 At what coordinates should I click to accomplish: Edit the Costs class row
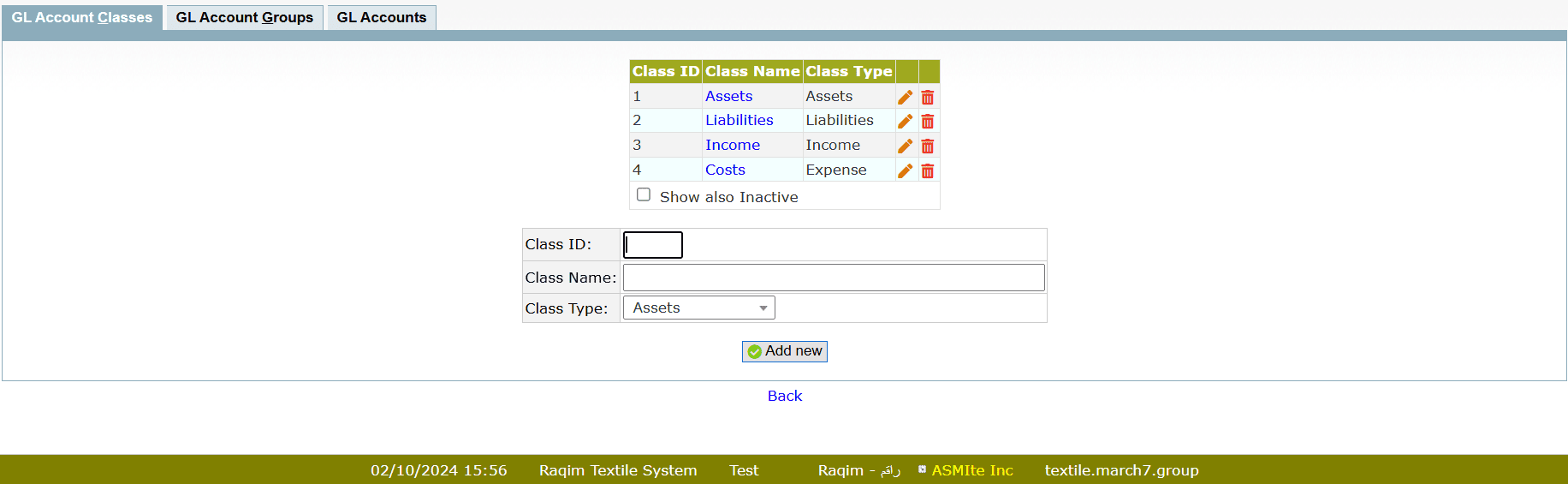click(905, 170)
